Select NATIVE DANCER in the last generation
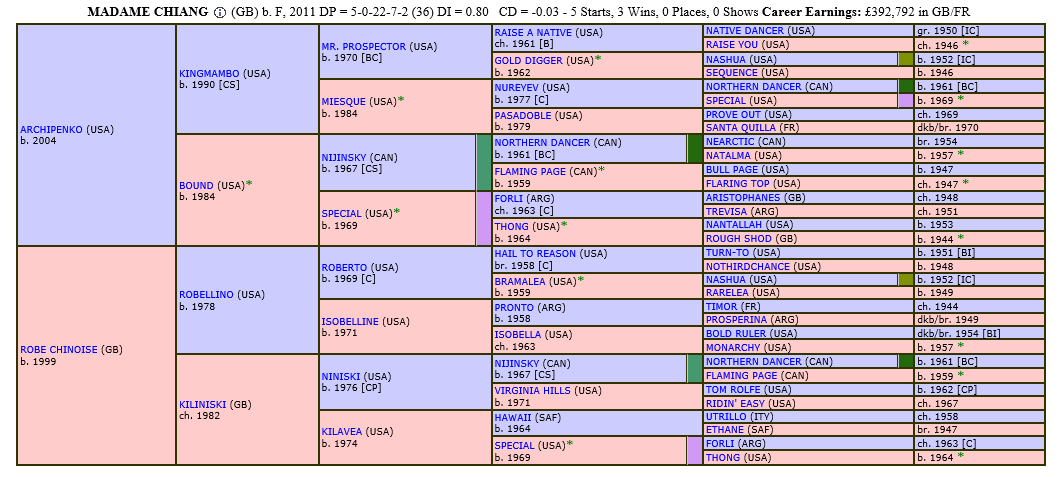Viewport: 1058px width, 477px height. pos(745,31)
